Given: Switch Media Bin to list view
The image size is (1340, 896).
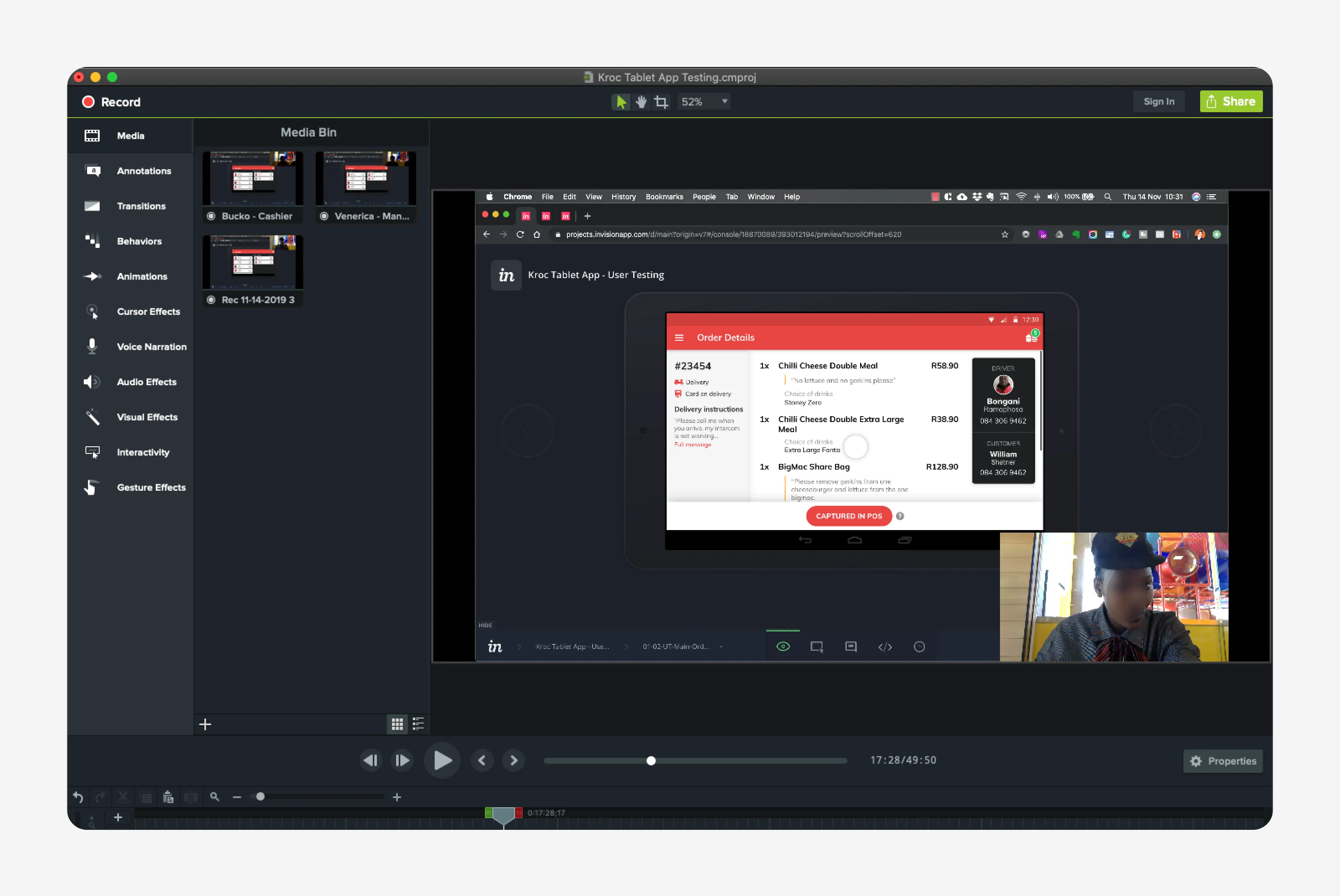Looking at the screenshot, I should (418, 725).
